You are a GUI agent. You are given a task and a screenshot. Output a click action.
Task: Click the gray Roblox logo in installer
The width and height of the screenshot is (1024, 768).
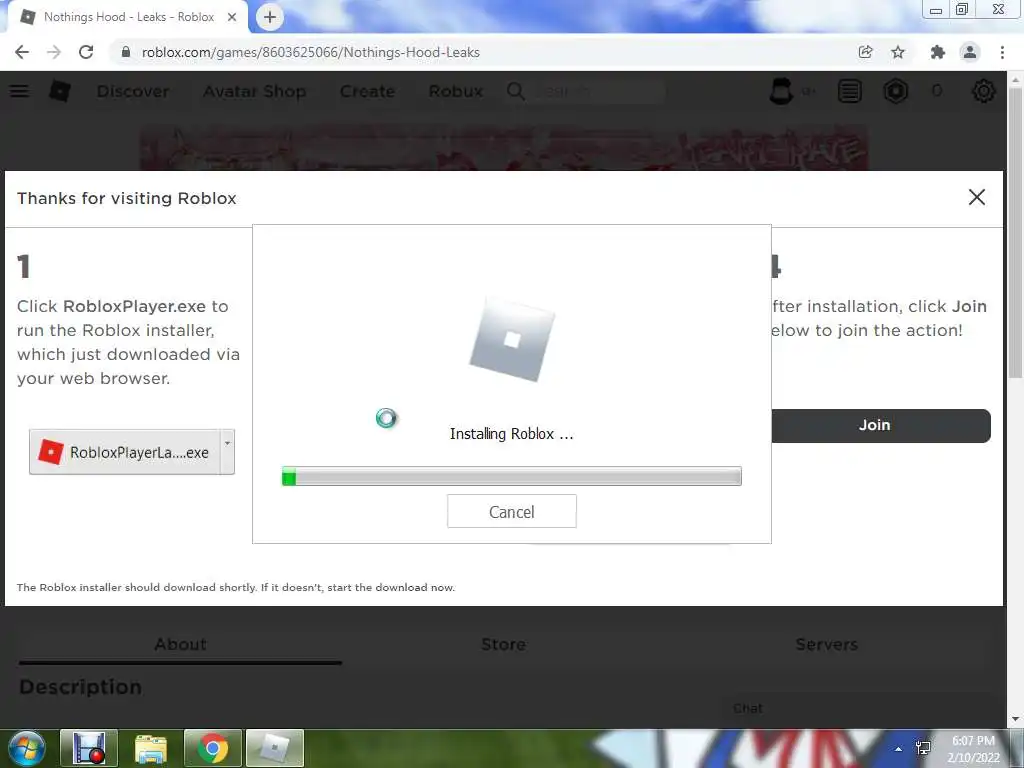[512, 338]
